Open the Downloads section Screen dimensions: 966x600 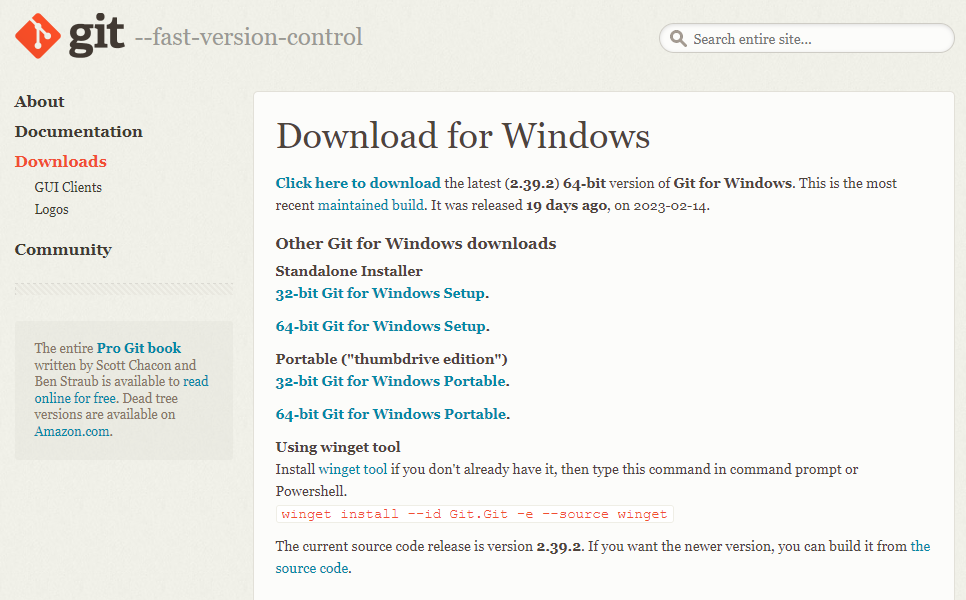60,161
